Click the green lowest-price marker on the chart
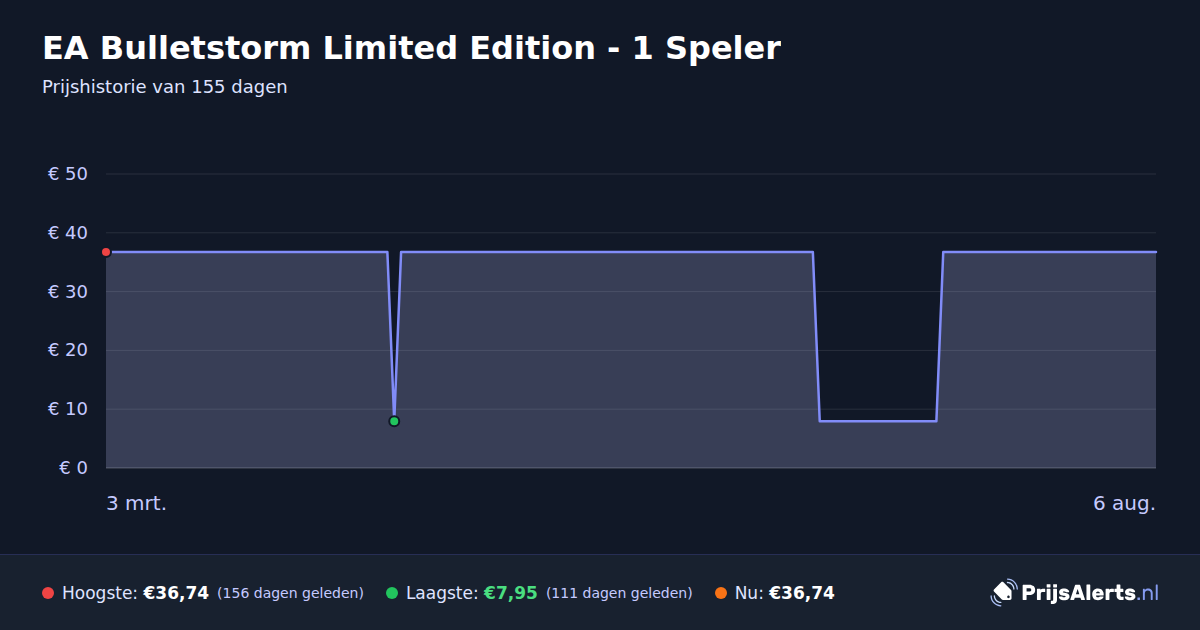1200x630 pixels. tap(394, 421)
